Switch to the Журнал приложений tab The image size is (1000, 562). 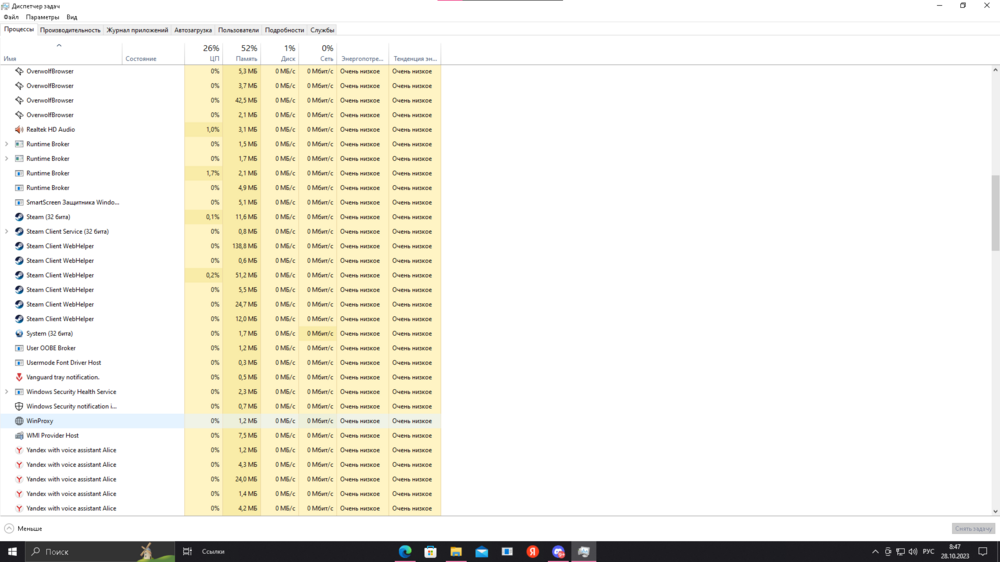[137, 30]
